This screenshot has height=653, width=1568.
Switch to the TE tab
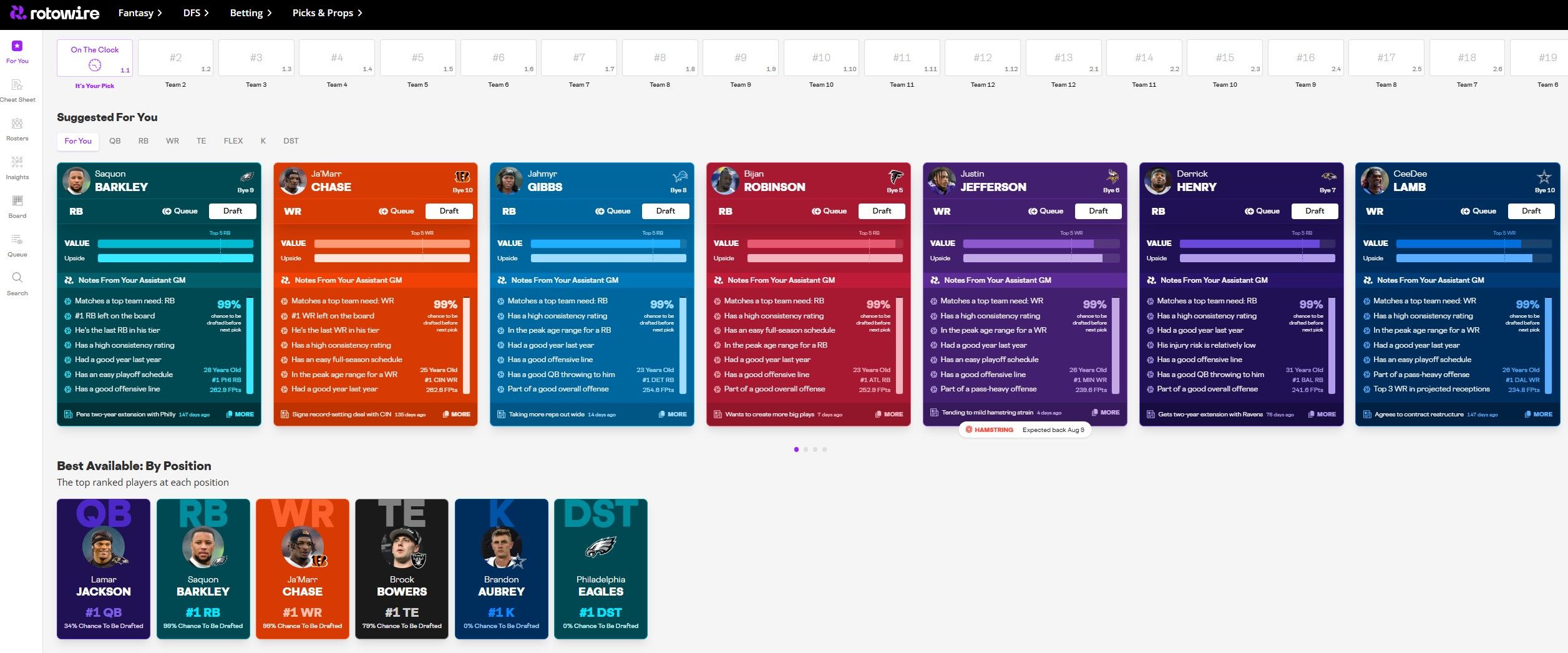pos(201,141)
